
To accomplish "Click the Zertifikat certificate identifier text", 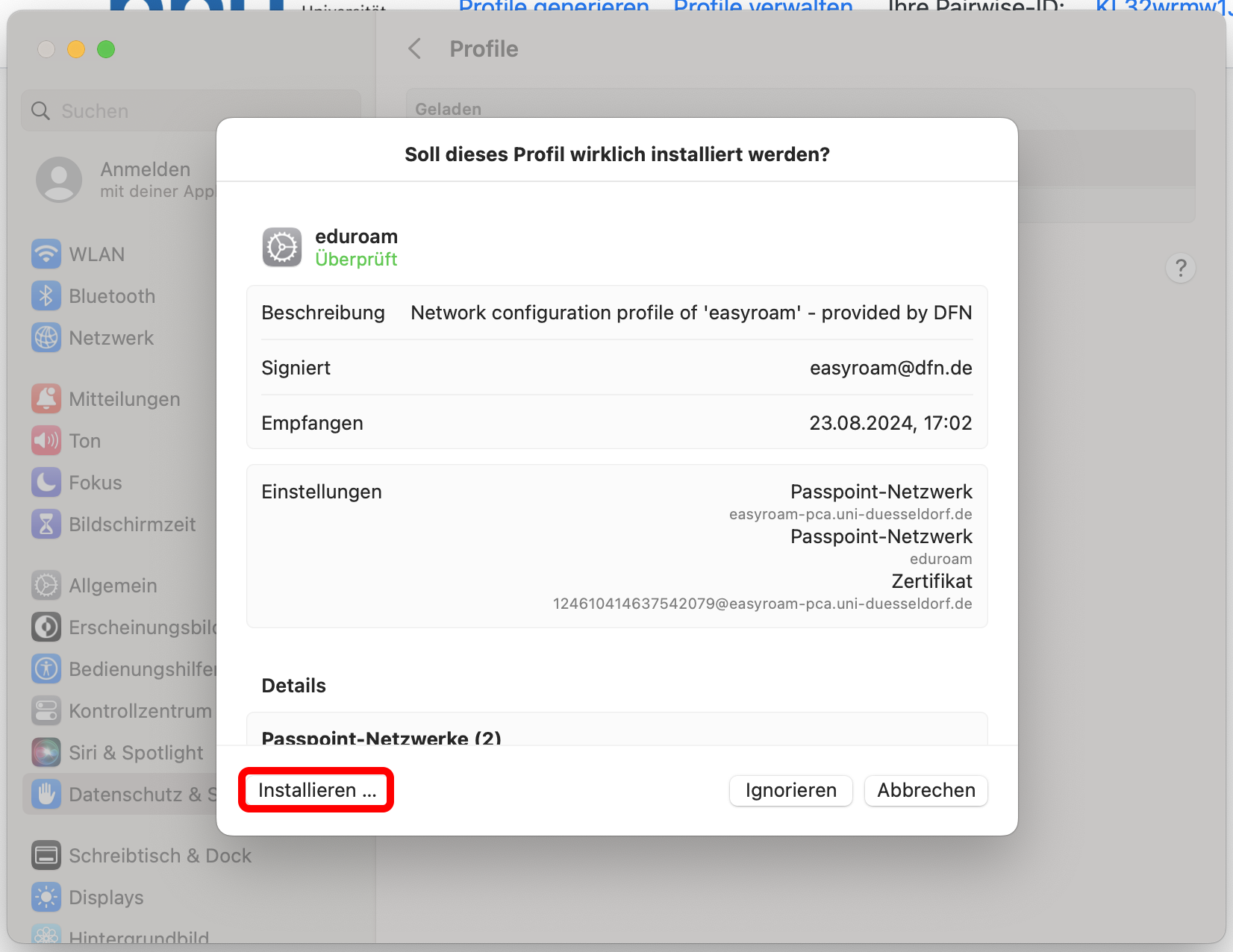I will click(762, 604).
